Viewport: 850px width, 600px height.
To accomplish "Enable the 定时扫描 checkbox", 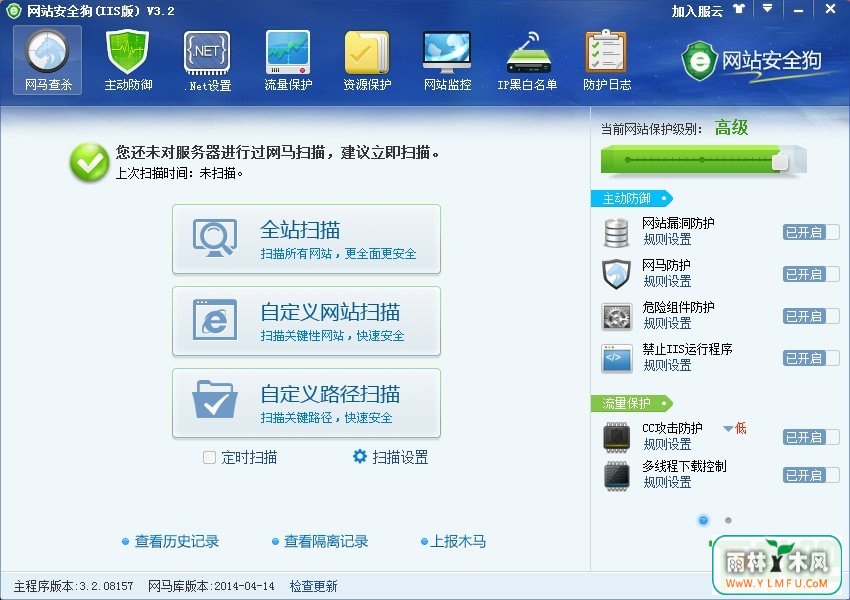I will click(209, 457).
